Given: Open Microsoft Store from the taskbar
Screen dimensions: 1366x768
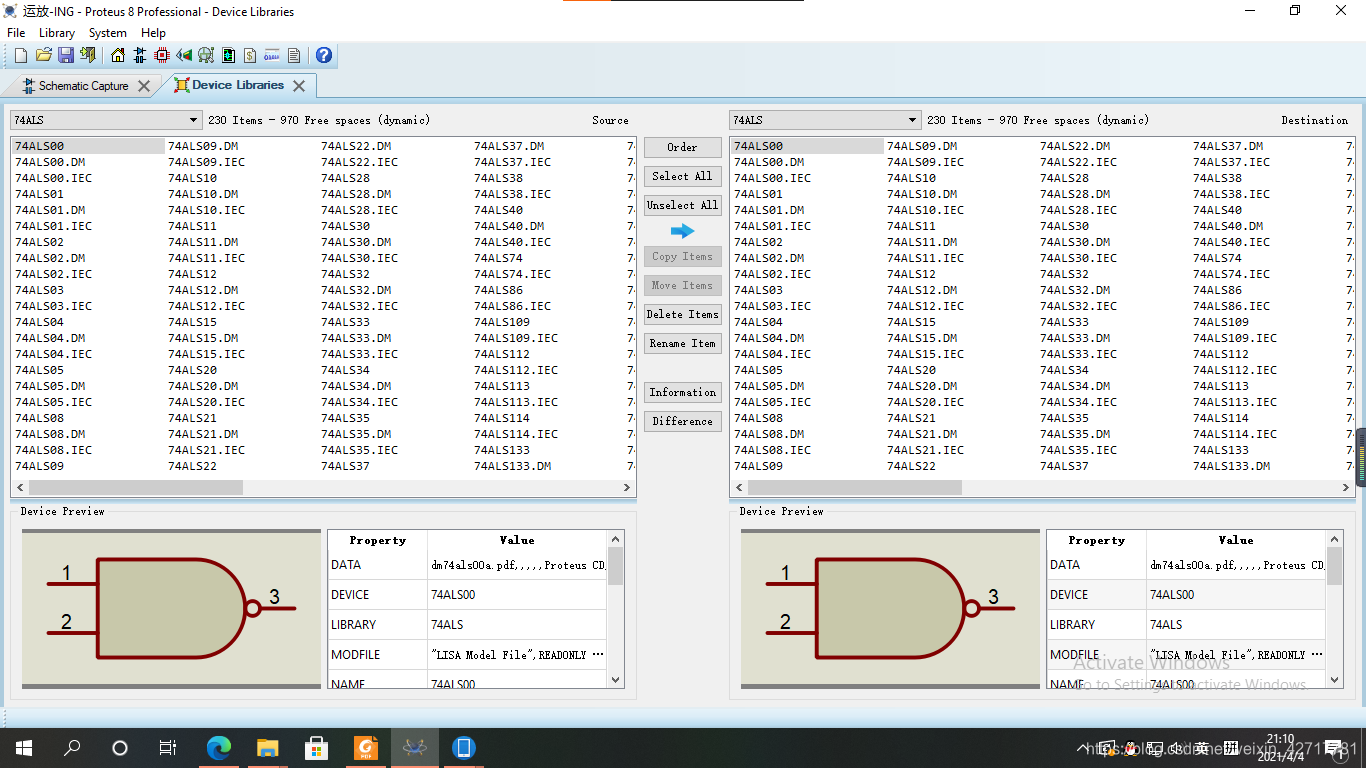Looking at the screenshot, I should click(x=316, y=747).
